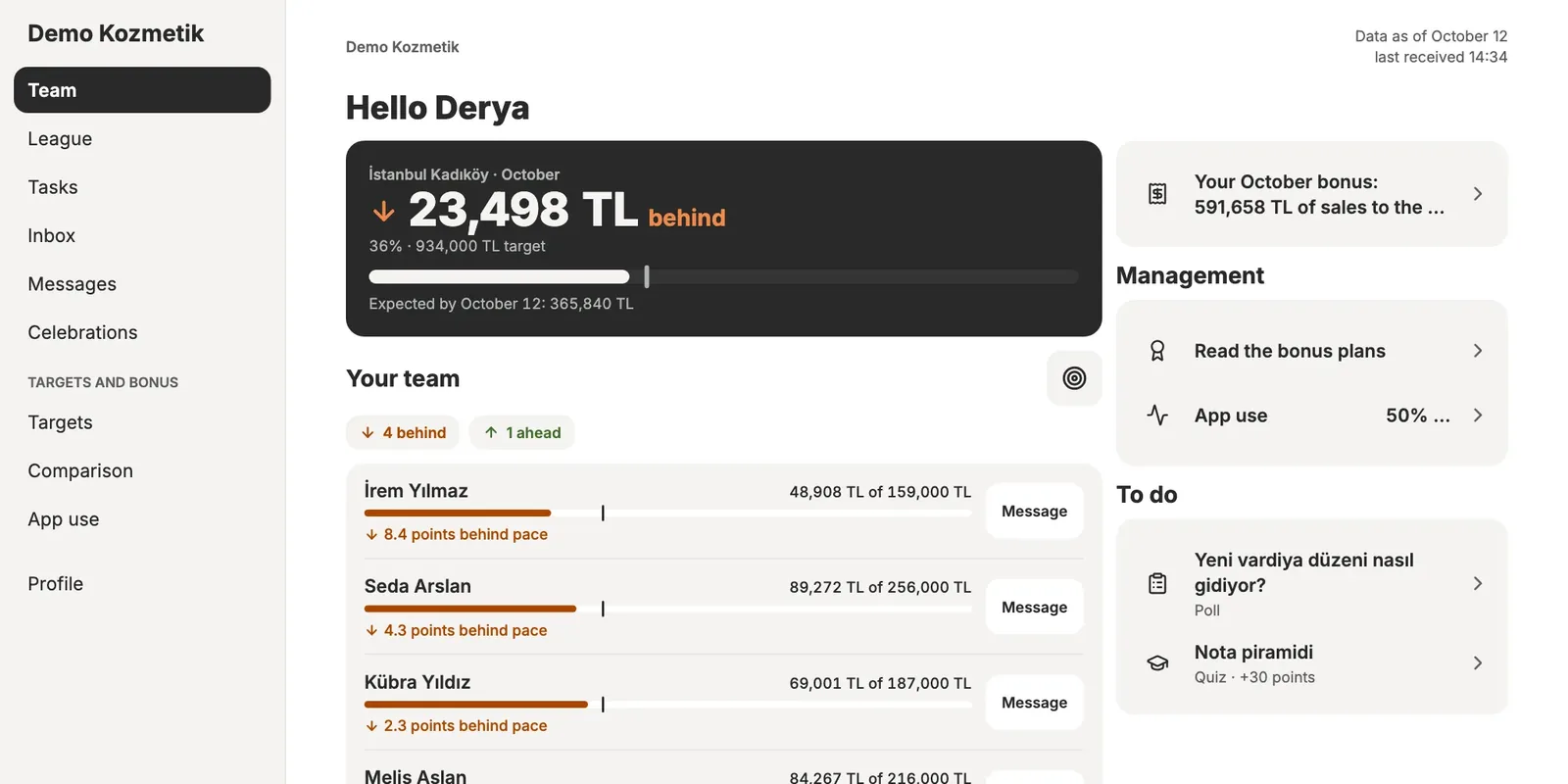
Task: Open Tasks from the sidebar
Action: pos(142,187)
